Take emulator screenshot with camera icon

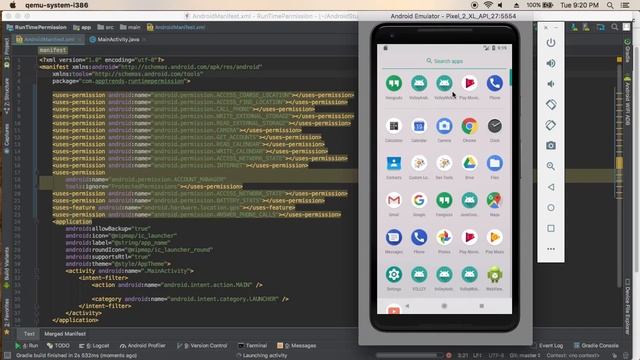click(551, 146)
